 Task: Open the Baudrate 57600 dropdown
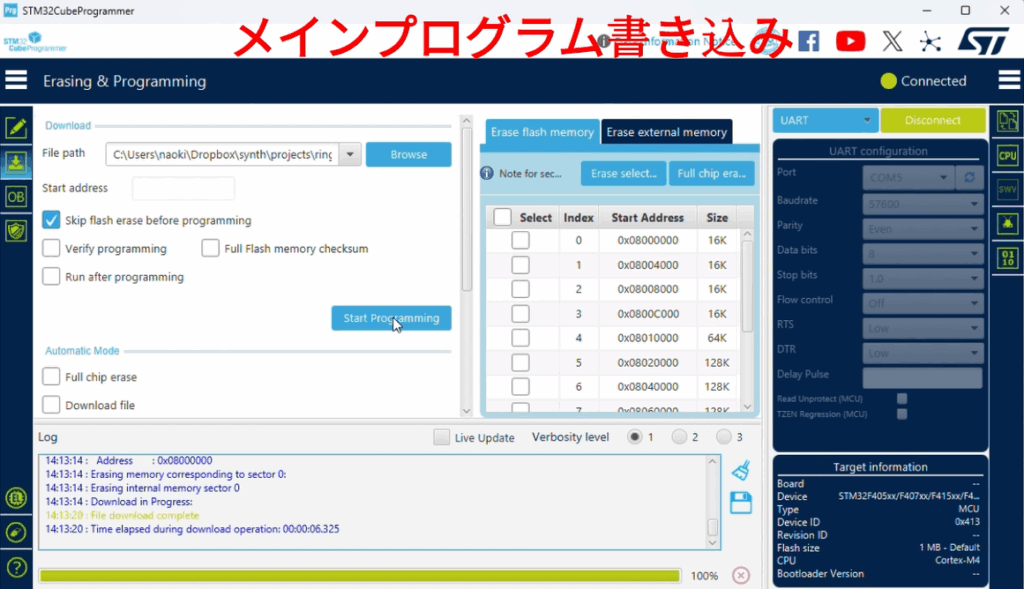[x=922, y=204]
